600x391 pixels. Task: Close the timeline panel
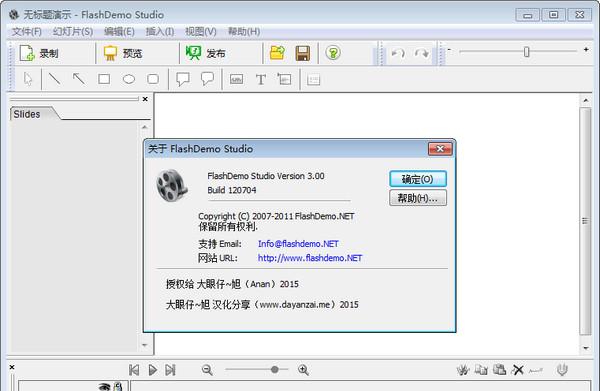(12, 367)
